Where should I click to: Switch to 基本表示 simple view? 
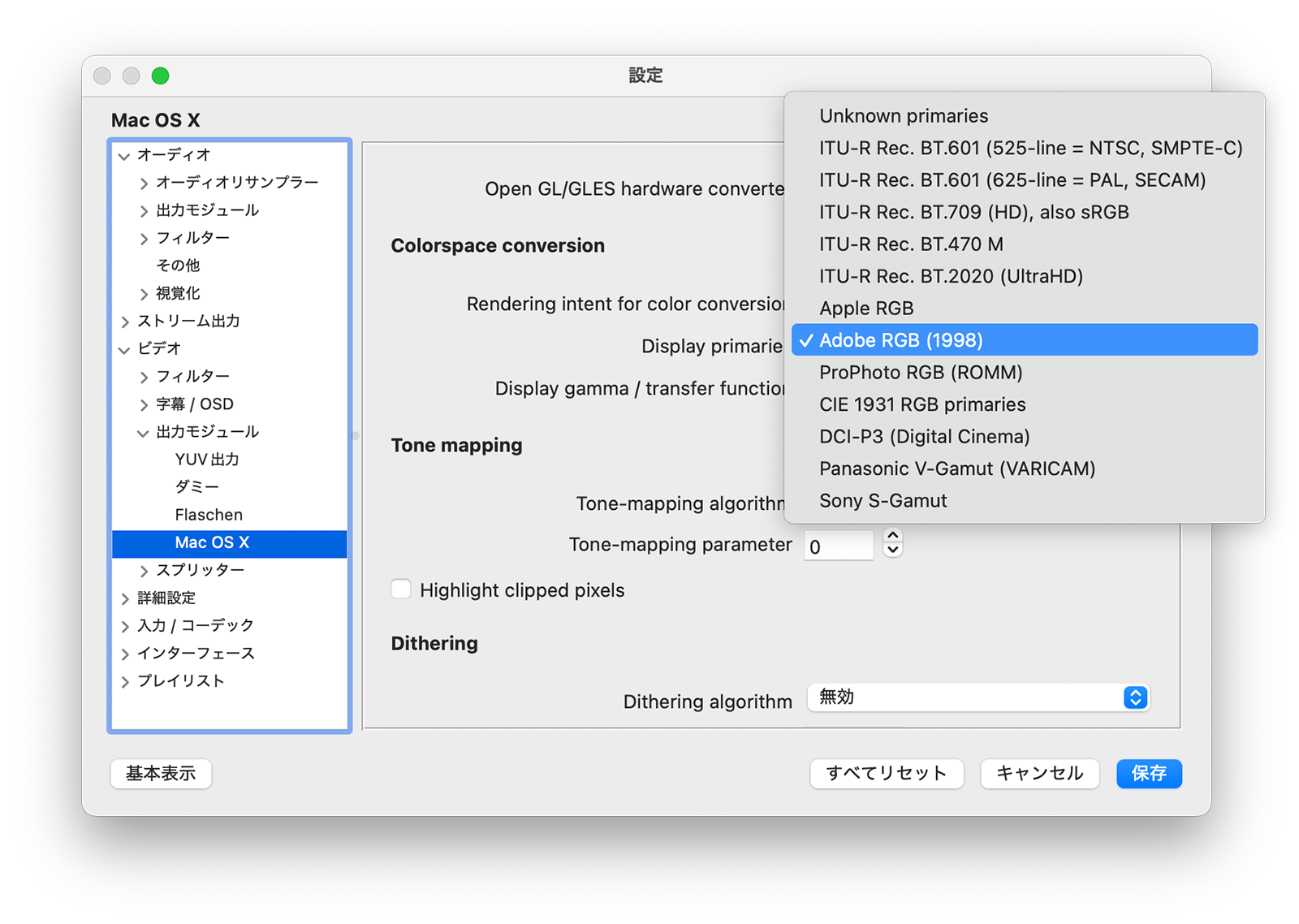click(161, 774)
